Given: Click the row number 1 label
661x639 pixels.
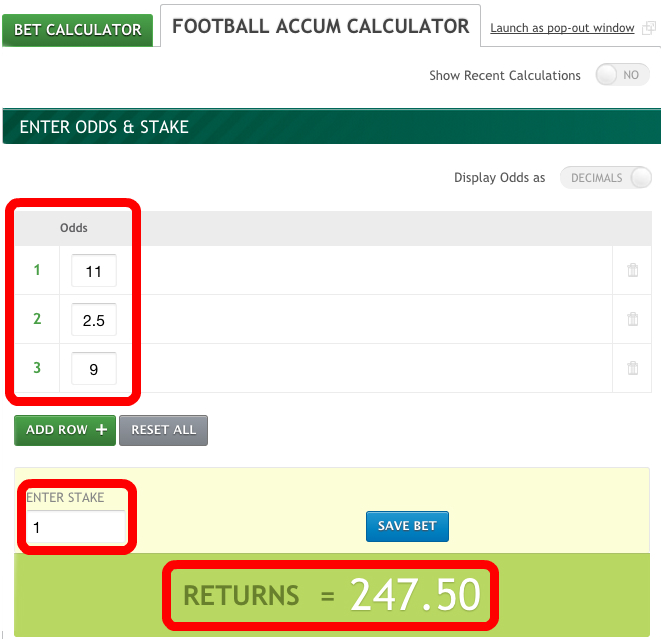Looking at the screenshot, I should [x=37, y=270].
